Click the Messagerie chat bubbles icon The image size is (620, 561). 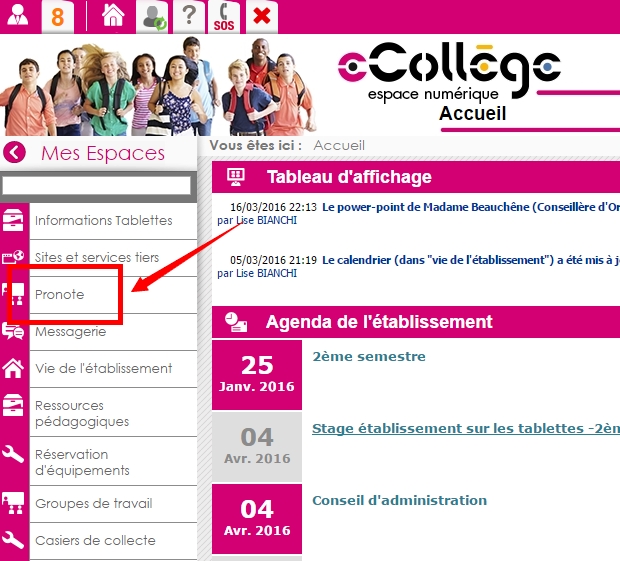point(13,331)
